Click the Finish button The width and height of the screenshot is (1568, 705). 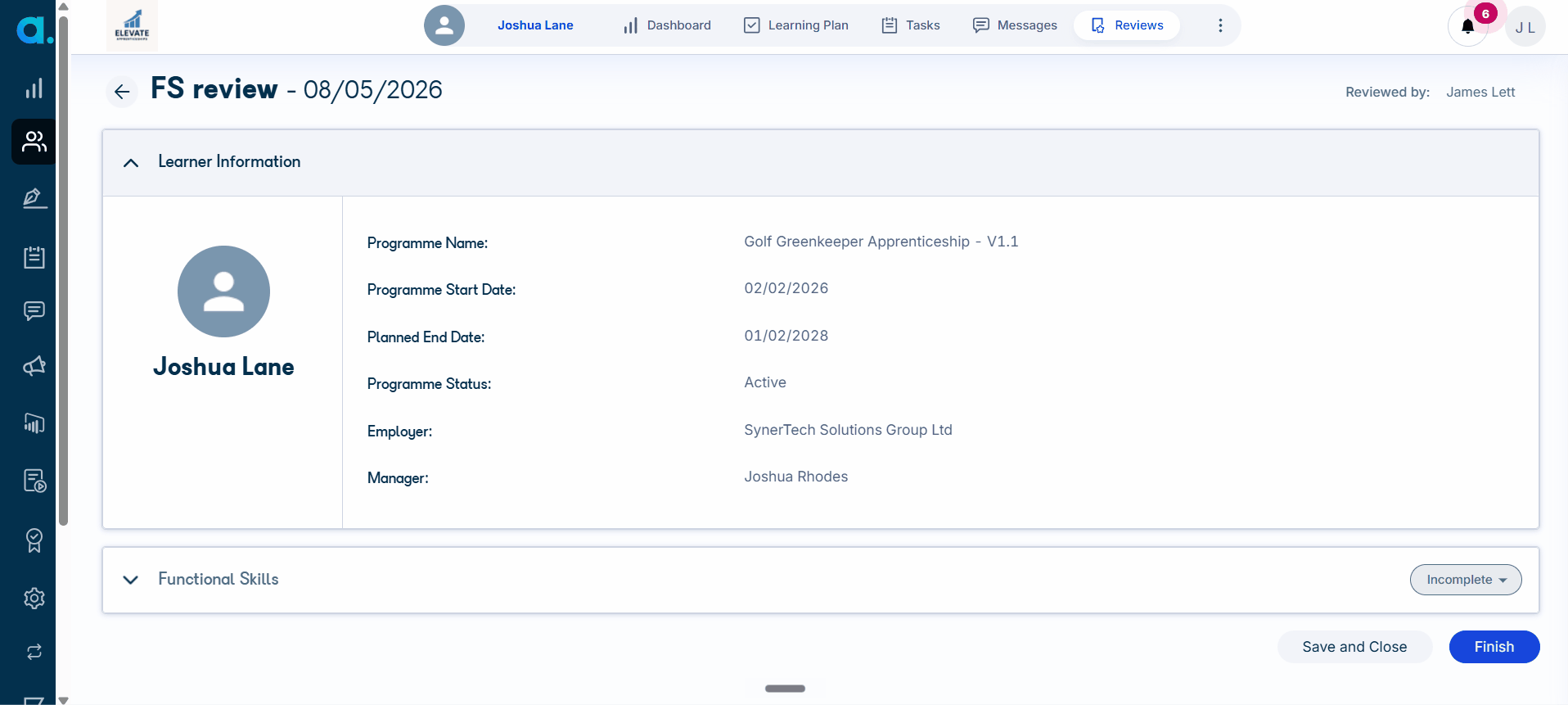pyautogui.click(x=1494, y=647)
